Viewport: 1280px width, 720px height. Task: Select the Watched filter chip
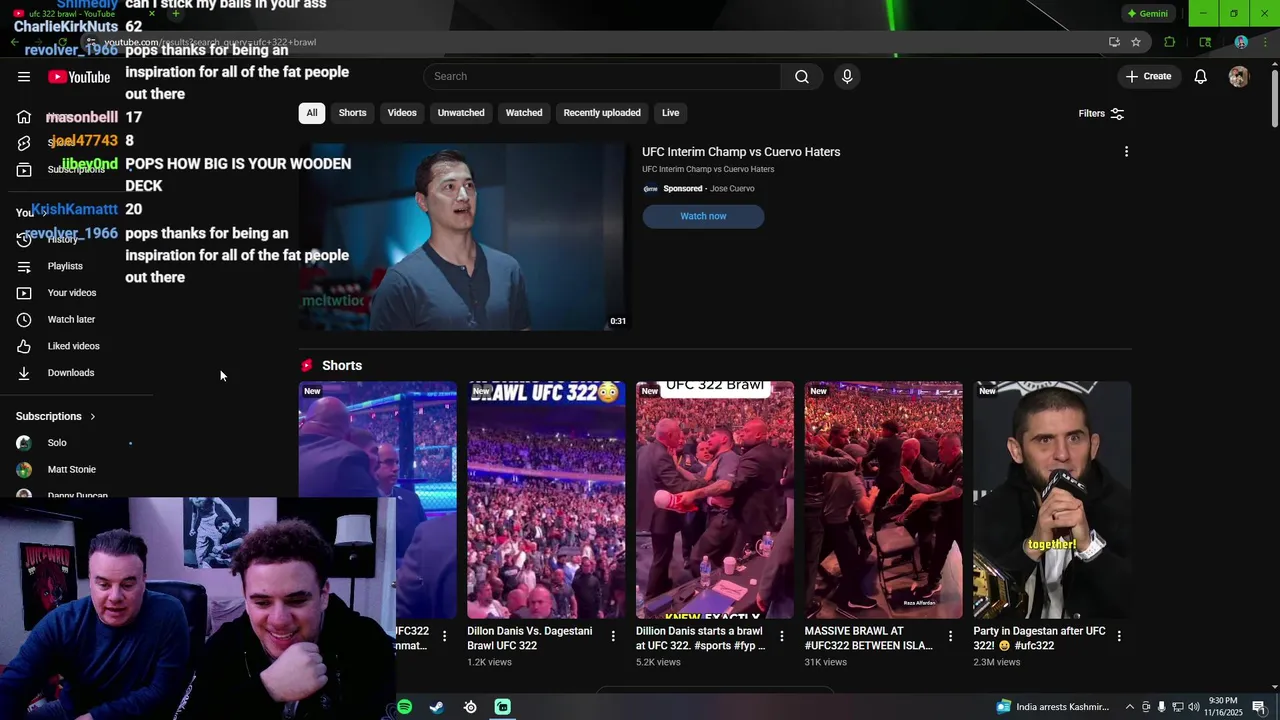(x=524, y=113)
